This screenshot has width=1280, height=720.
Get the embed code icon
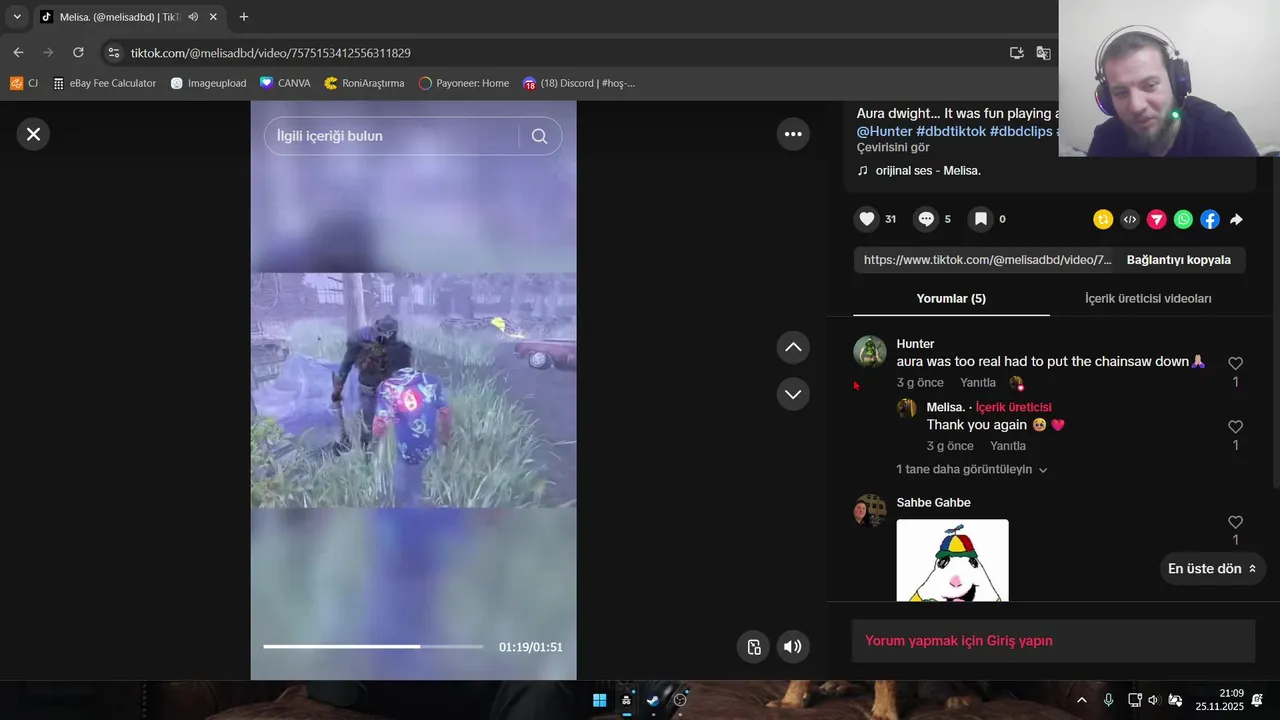1130,219
